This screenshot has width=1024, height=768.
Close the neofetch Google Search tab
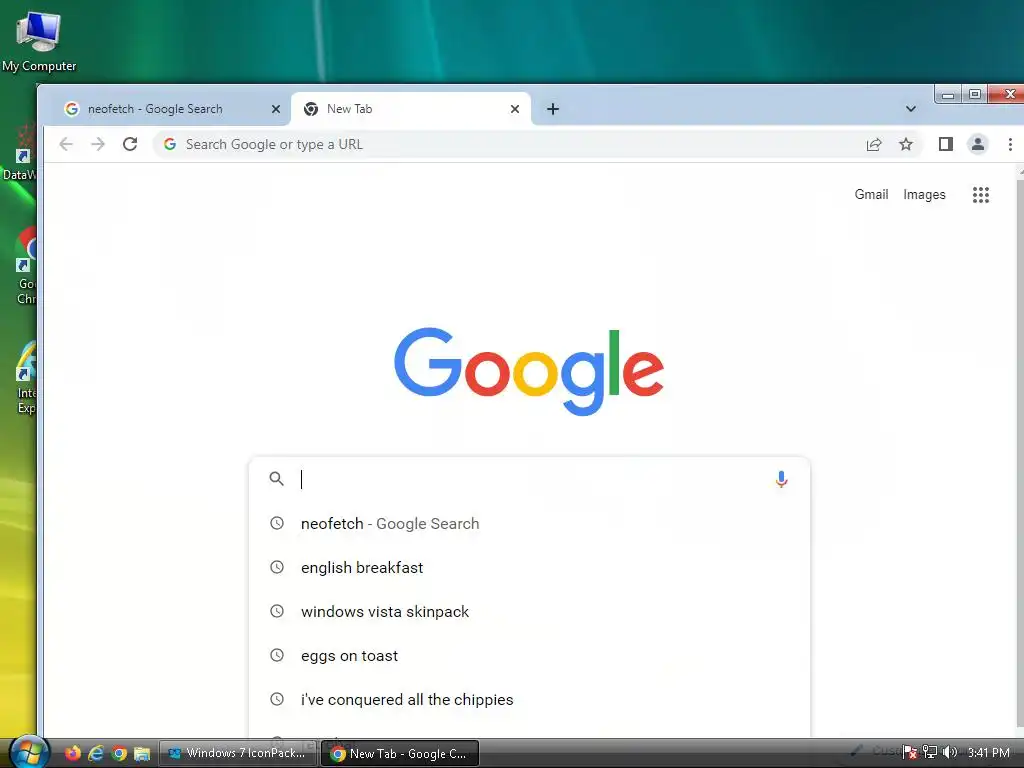point(276,109)
